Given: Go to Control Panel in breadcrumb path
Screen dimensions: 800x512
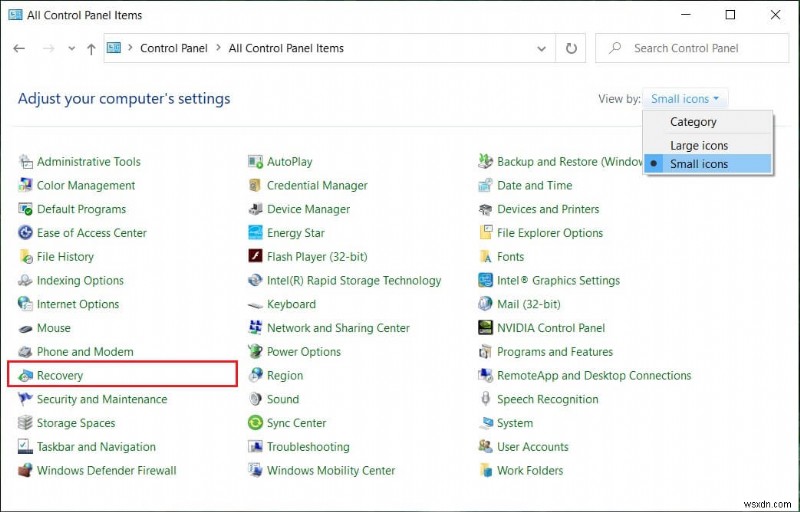Looking at the screenshot, I should (173, 48).
